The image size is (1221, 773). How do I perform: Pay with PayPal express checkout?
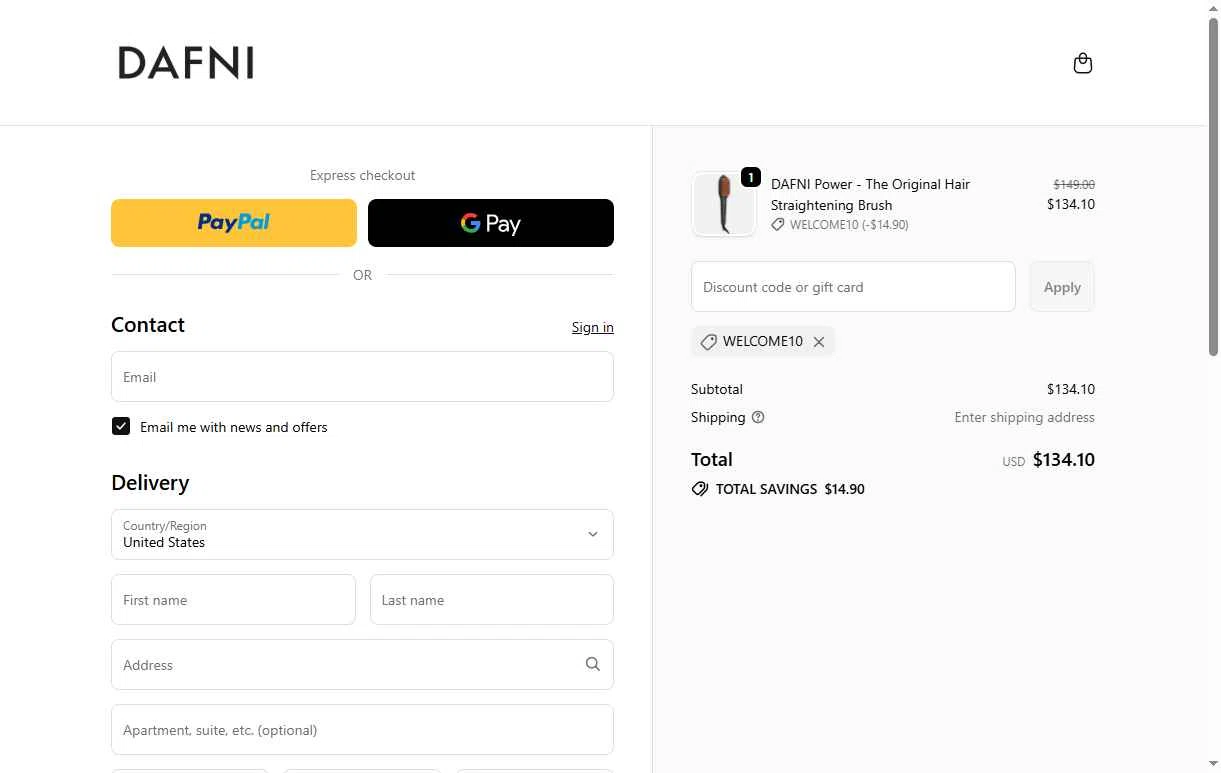point(234,223)
